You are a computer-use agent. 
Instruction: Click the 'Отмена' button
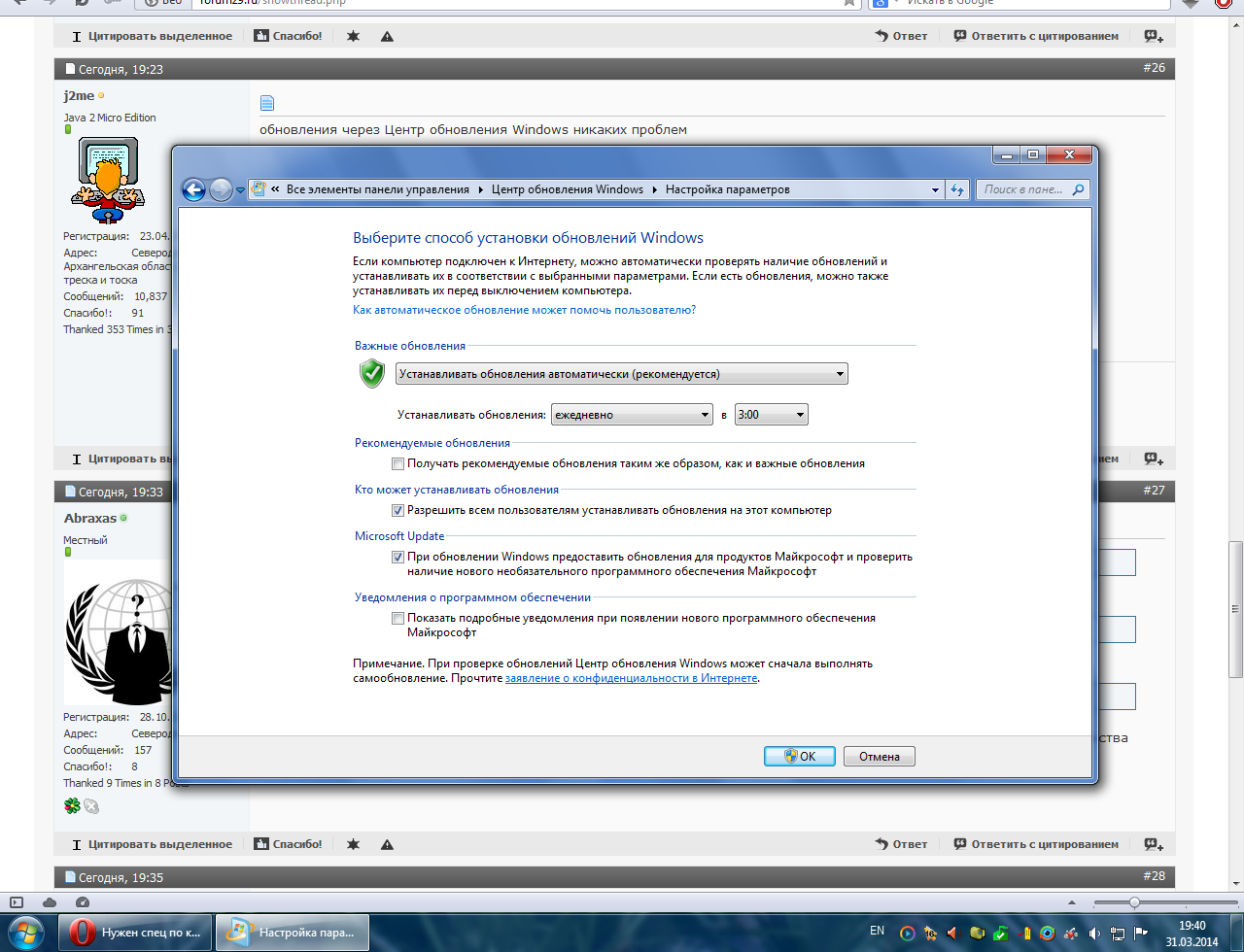click(x=880, y=756)
